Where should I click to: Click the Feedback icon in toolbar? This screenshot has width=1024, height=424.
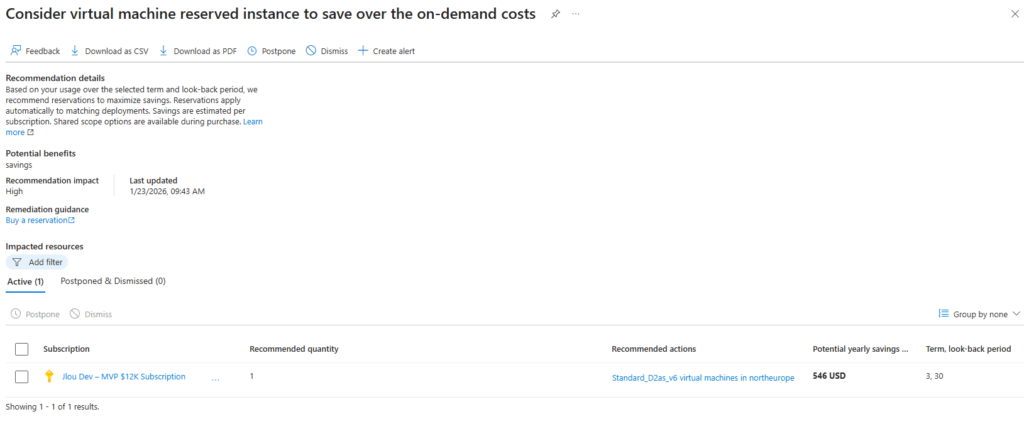16,51
